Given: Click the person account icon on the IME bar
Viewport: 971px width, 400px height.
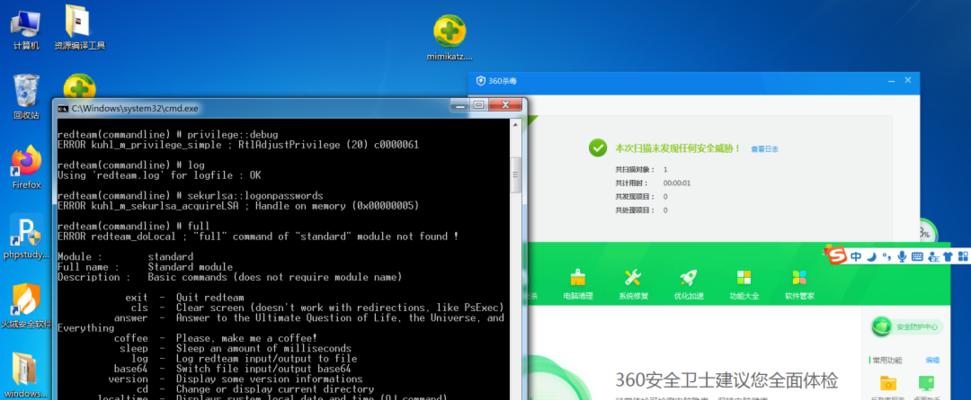Looking at the screenshot, I should pyautogui.click(x=933, y=257).
